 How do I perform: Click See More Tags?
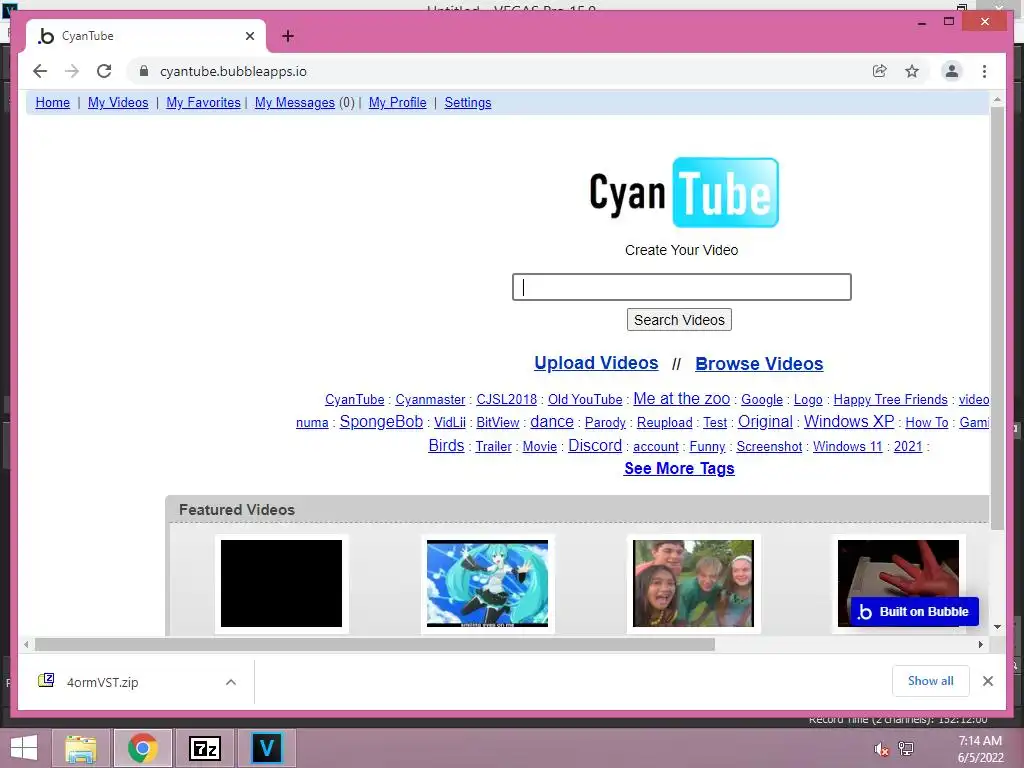(679, 468)
